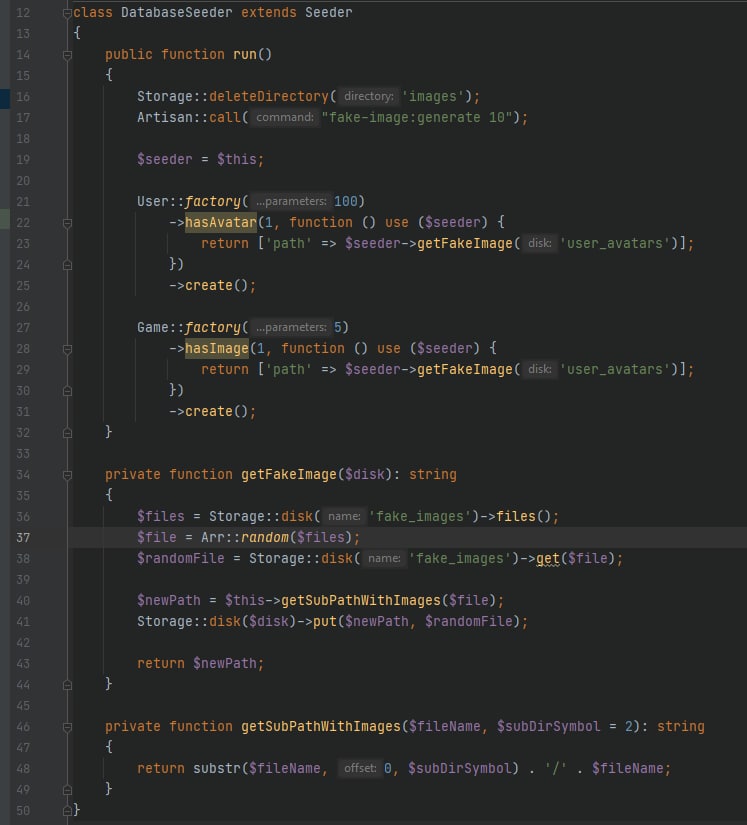Screen dimensions: 747x825
Task: Click the deleteDirectory method name
Action: click(x=269, y=96)
